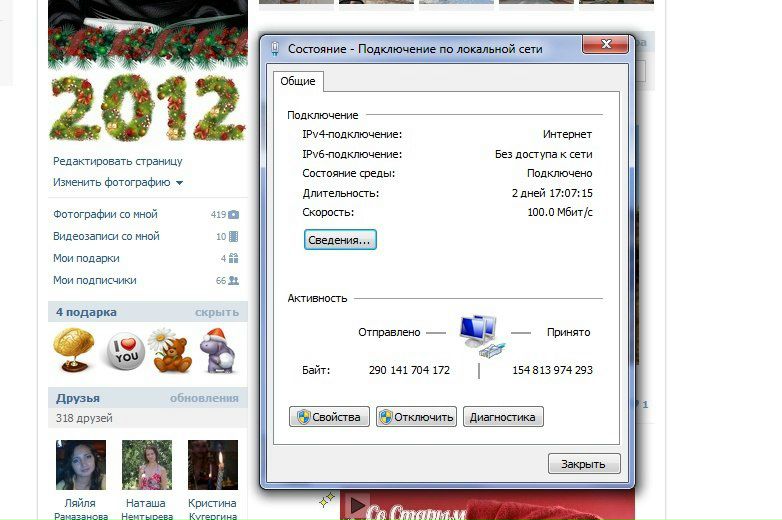Open Наташа Немтырева's friend thumbnail
Viewport: 782px width, 520px height.
(147, 465)
